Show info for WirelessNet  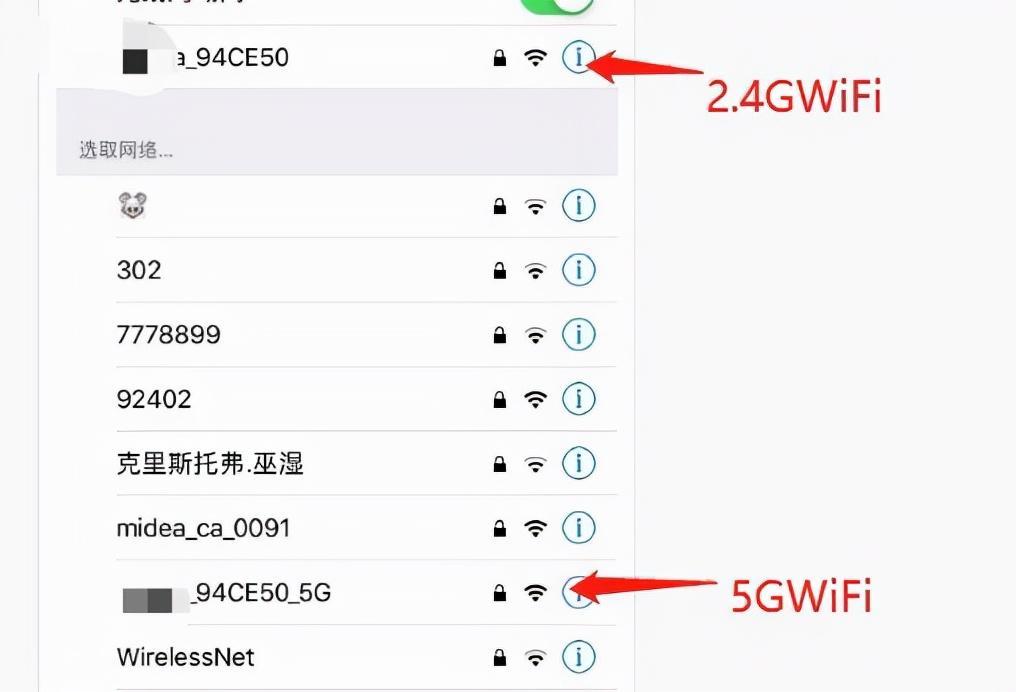coord(578,657)
